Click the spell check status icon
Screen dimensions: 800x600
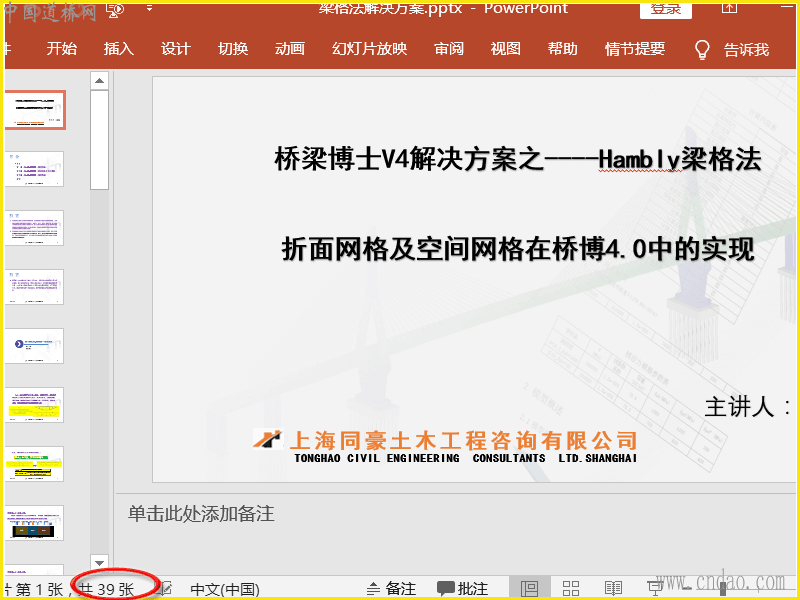point(165,589)
